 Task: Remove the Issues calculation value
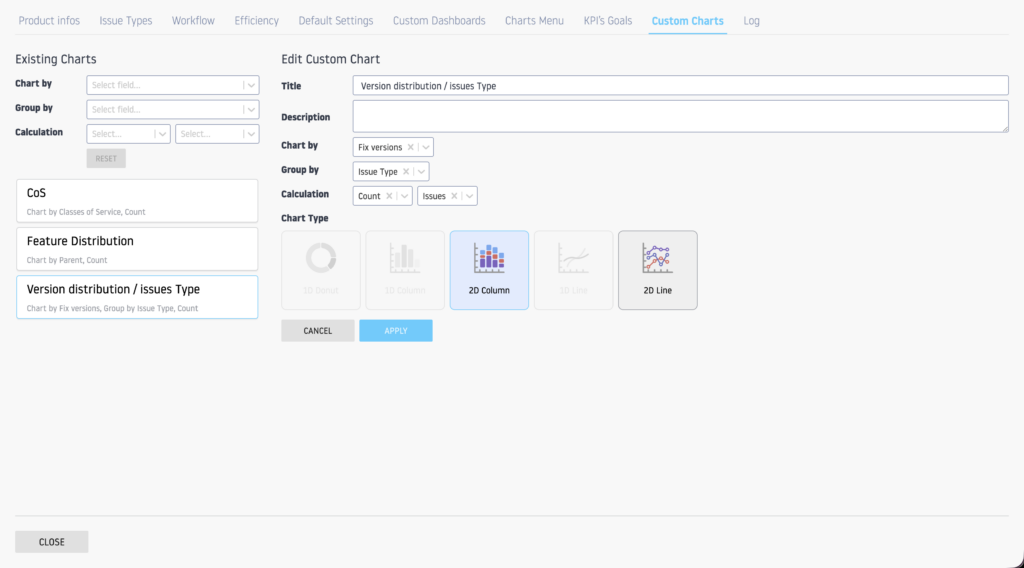(x=454, y=196)
